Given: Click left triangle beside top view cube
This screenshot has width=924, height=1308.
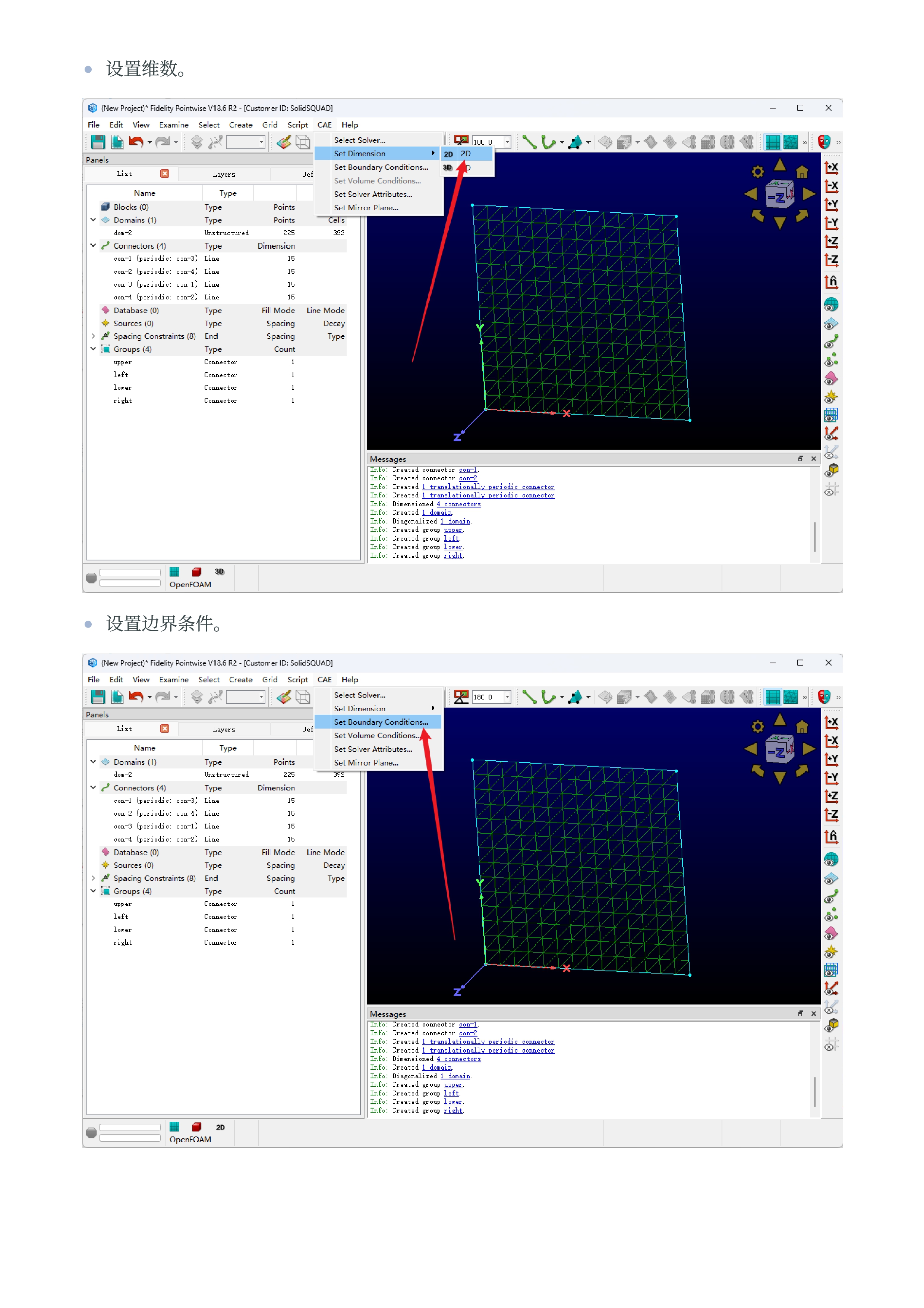Looking at the screenshot, I should click(751, 194).
